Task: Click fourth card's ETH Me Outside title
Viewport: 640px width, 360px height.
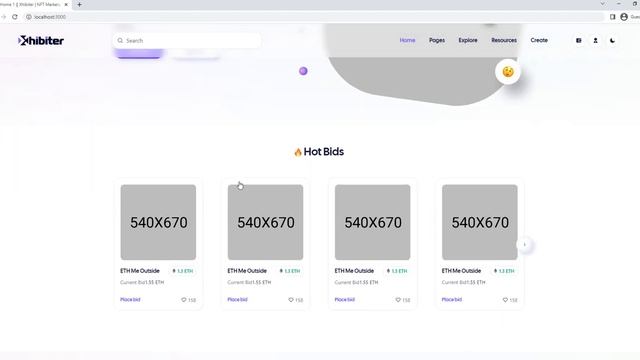Action: 461,271
